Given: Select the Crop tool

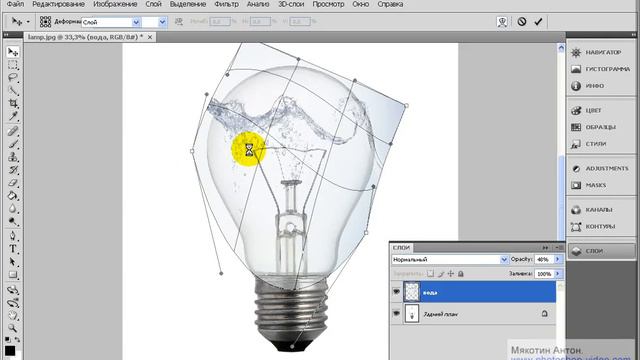Looking at the screenshot, I should (13, 103).
